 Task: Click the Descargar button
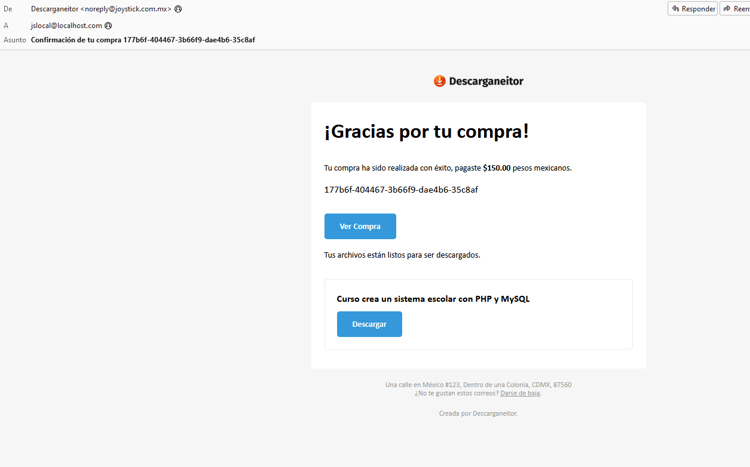369,324
